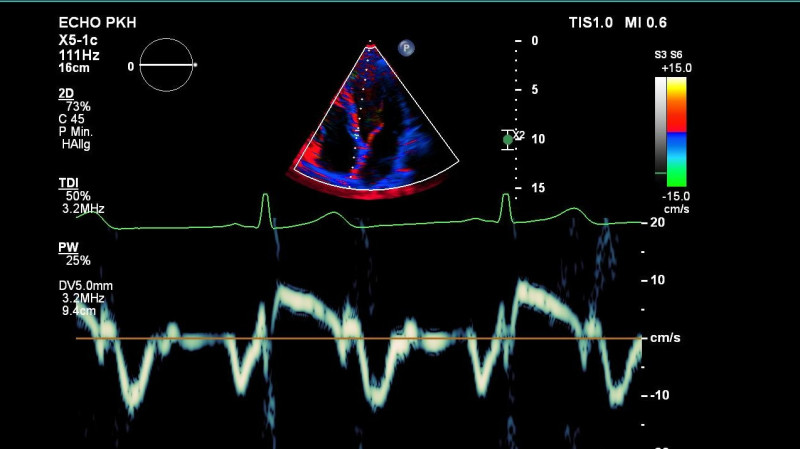Click the rotation angle circle indicator
The image size is (800, 449).
166,65
